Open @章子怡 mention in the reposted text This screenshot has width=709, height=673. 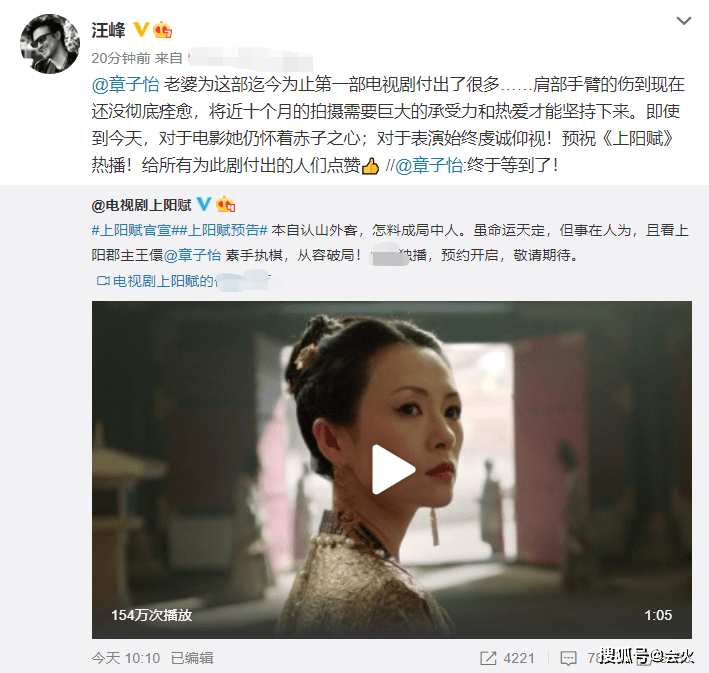pyautogui.click(x=192, y=256)
